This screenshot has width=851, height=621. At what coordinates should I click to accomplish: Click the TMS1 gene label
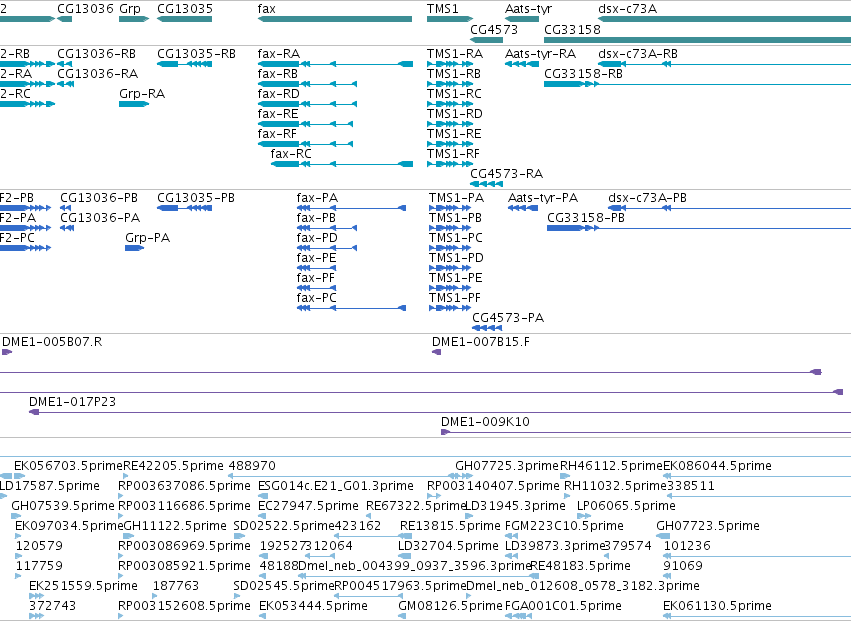(443, 9)
